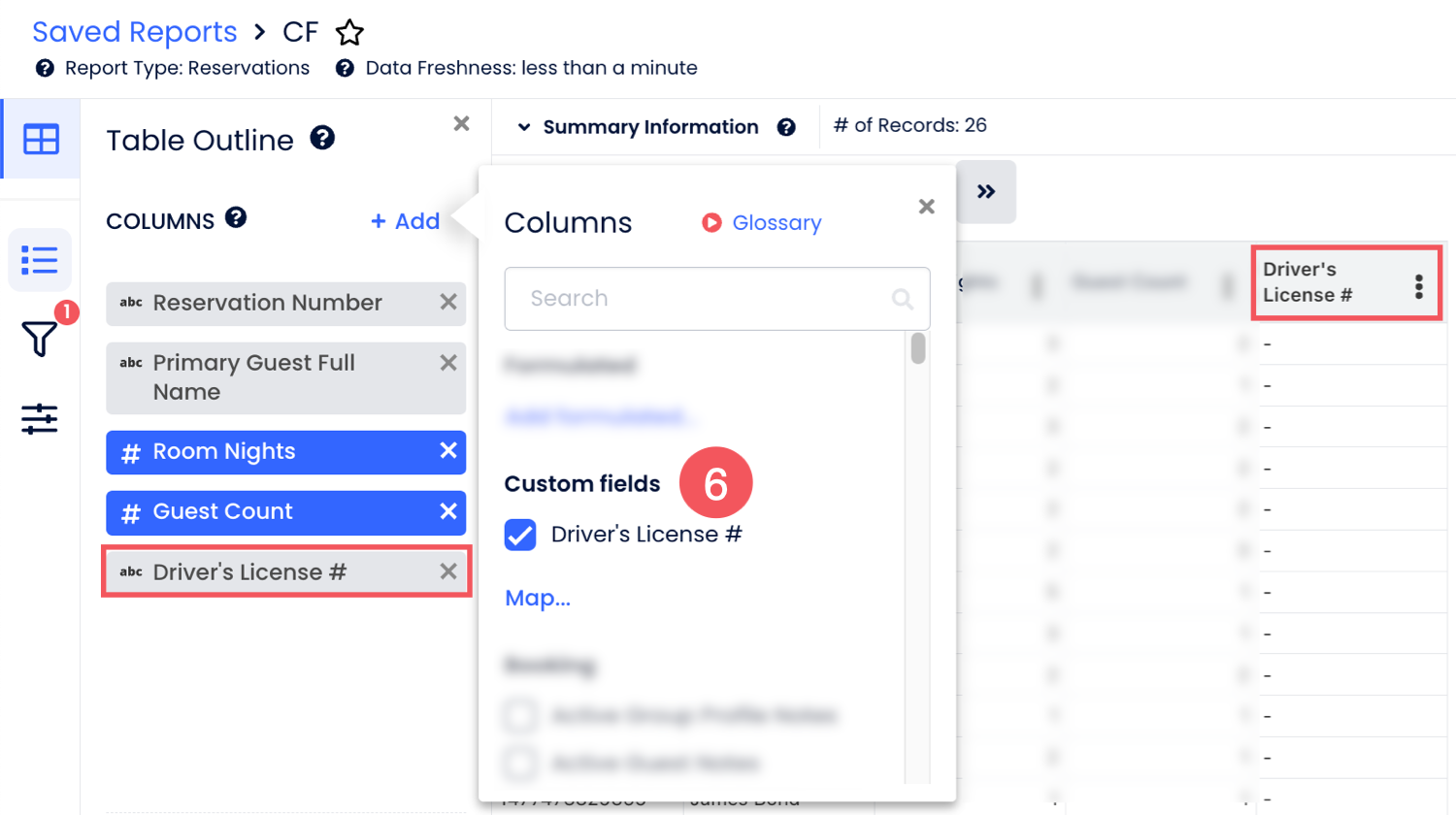Image resolution: width=1456 pixels, height=815 pixels.
Task: Open the table view icon in sidebar
Action: point(41,140)
